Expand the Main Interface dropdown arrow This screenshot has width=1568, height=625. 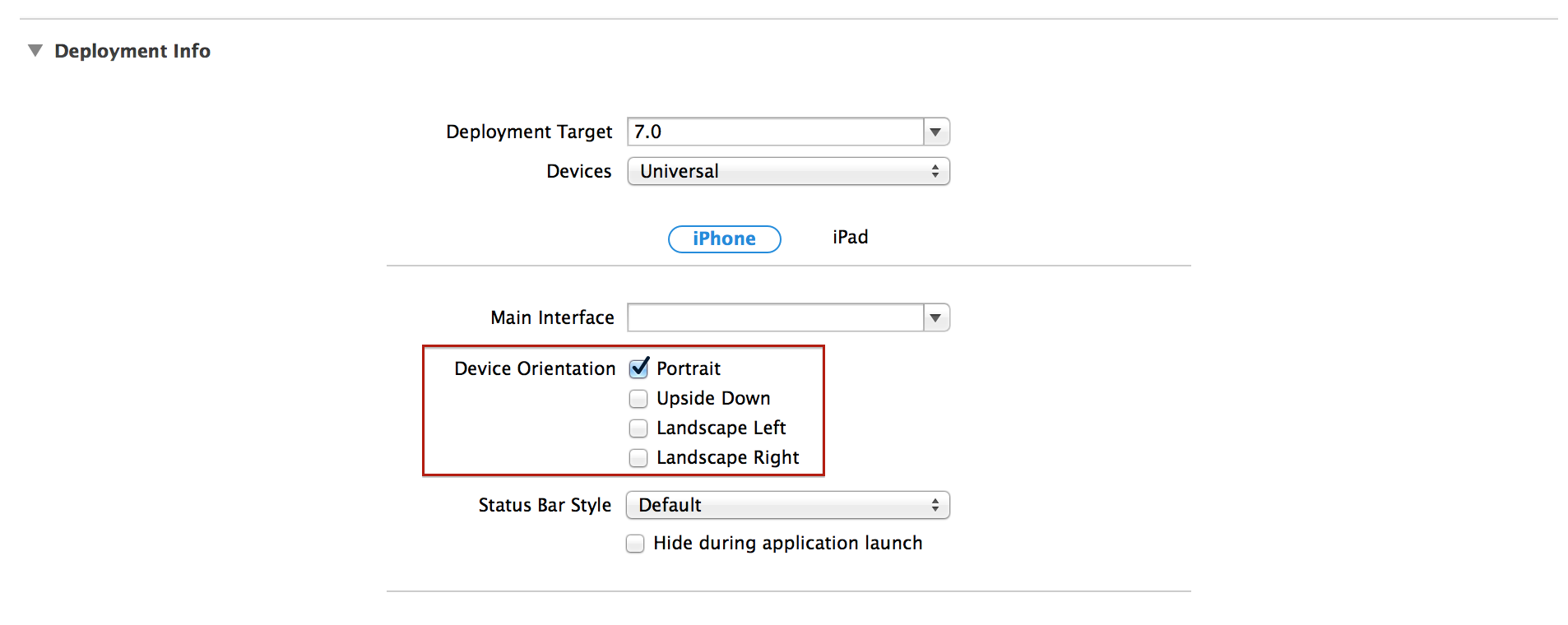pyautogui.click(x=935, y=317)
